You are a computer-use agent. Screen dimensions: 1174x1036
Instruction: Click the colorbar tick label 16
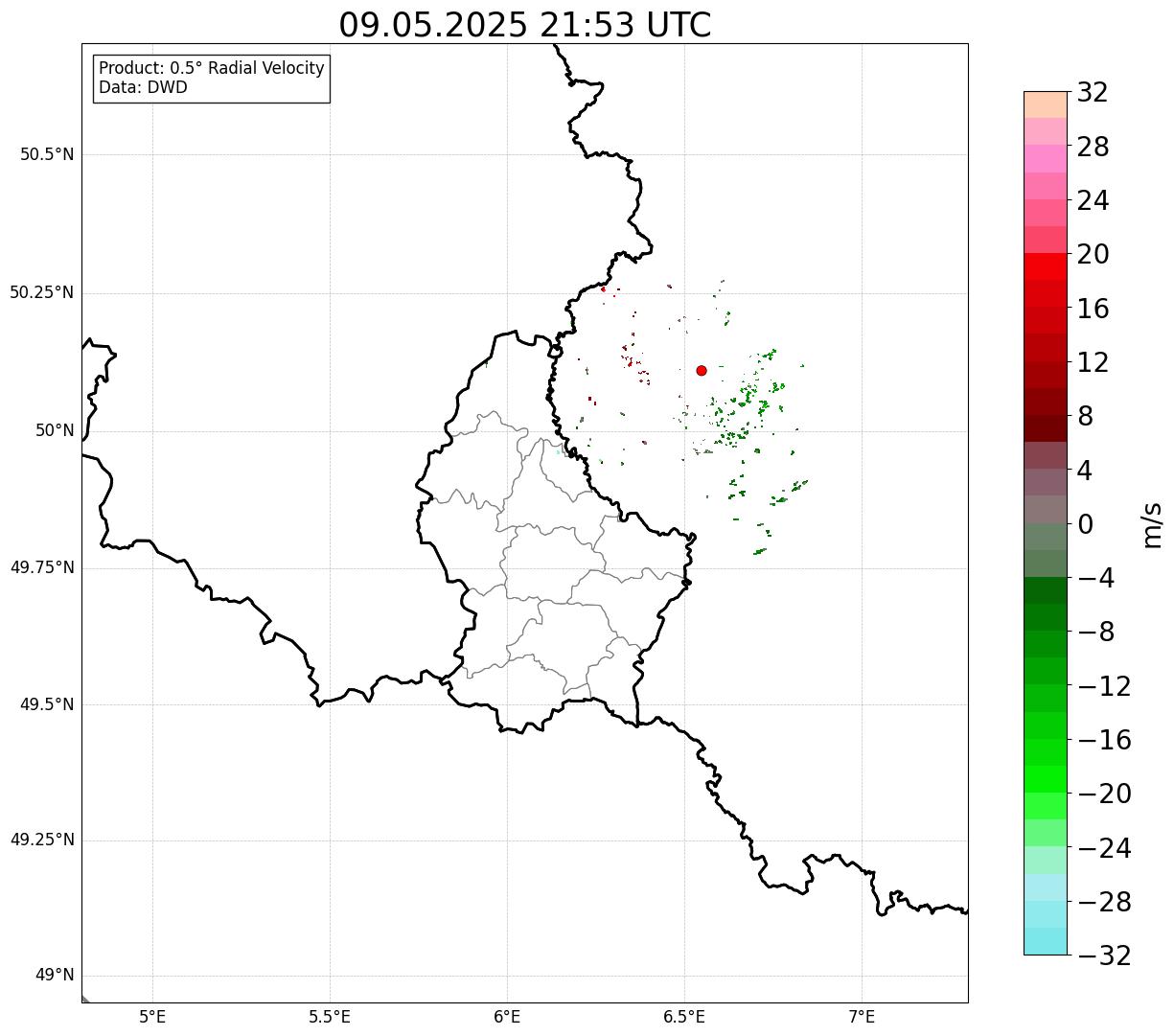[x=1093, y=309]
